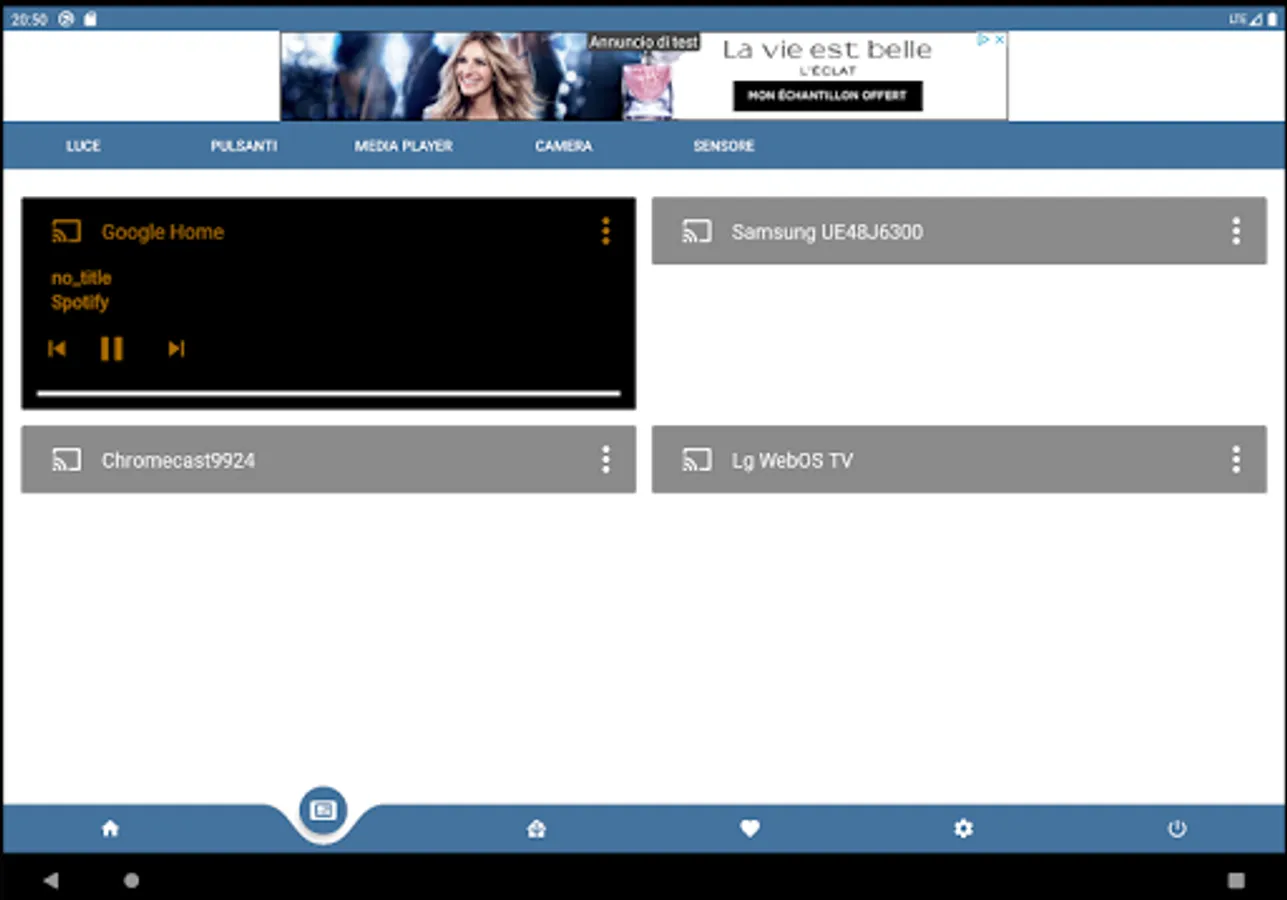Tap the power icon in bottom bar
1287x900 pixels.
(1177, 828)
